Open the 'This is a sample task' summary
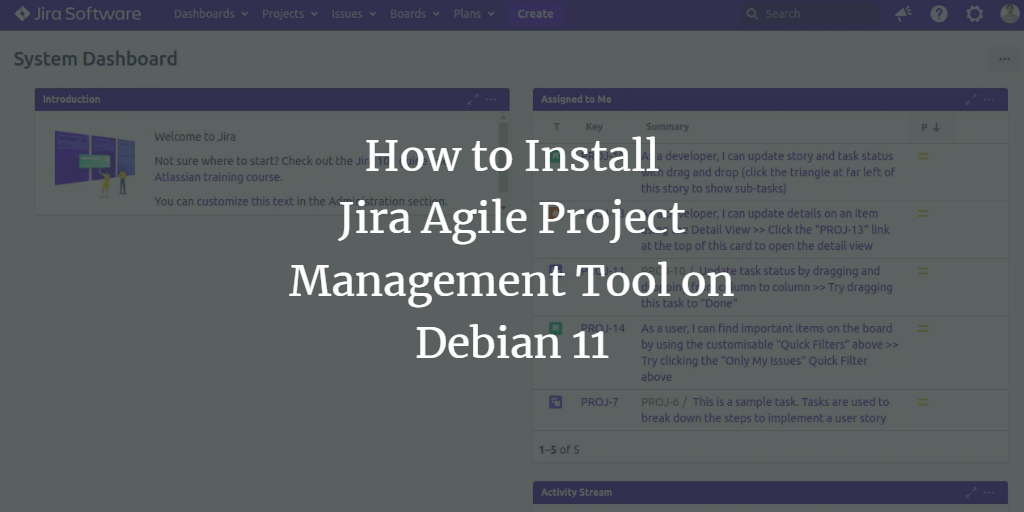 point(765,410)
